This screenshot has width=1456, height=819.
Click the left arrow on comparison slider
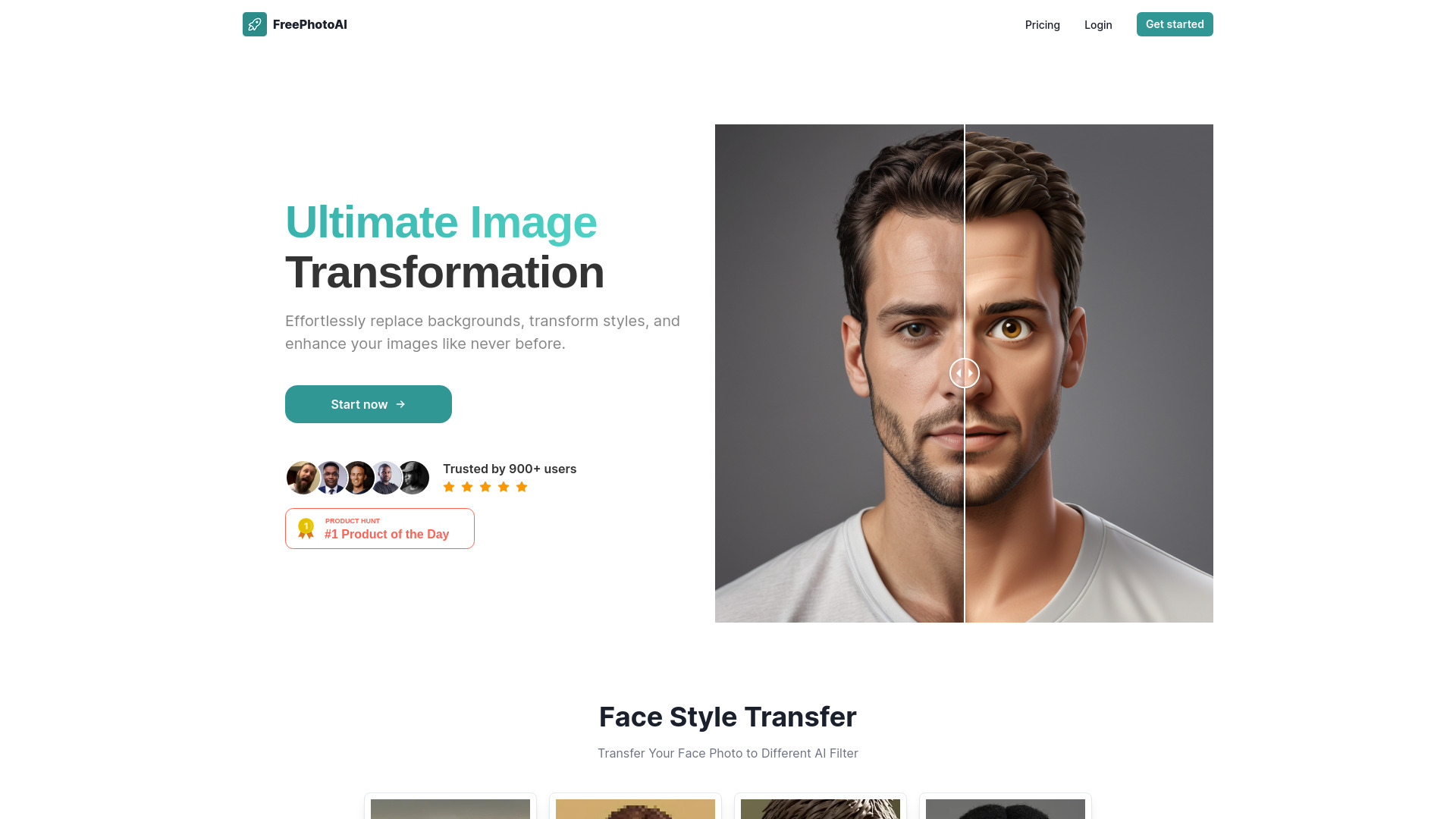958,372
